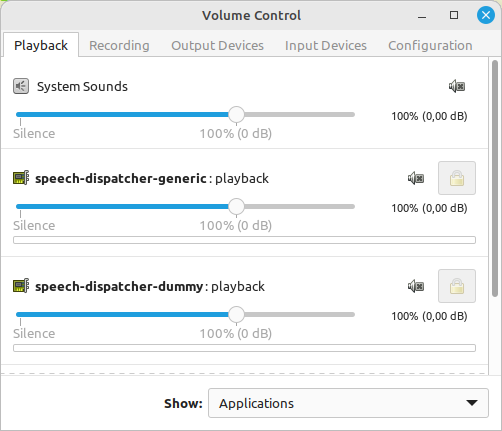Click the speech-dispatcher-dummy sound card icon

pos(21,286)
